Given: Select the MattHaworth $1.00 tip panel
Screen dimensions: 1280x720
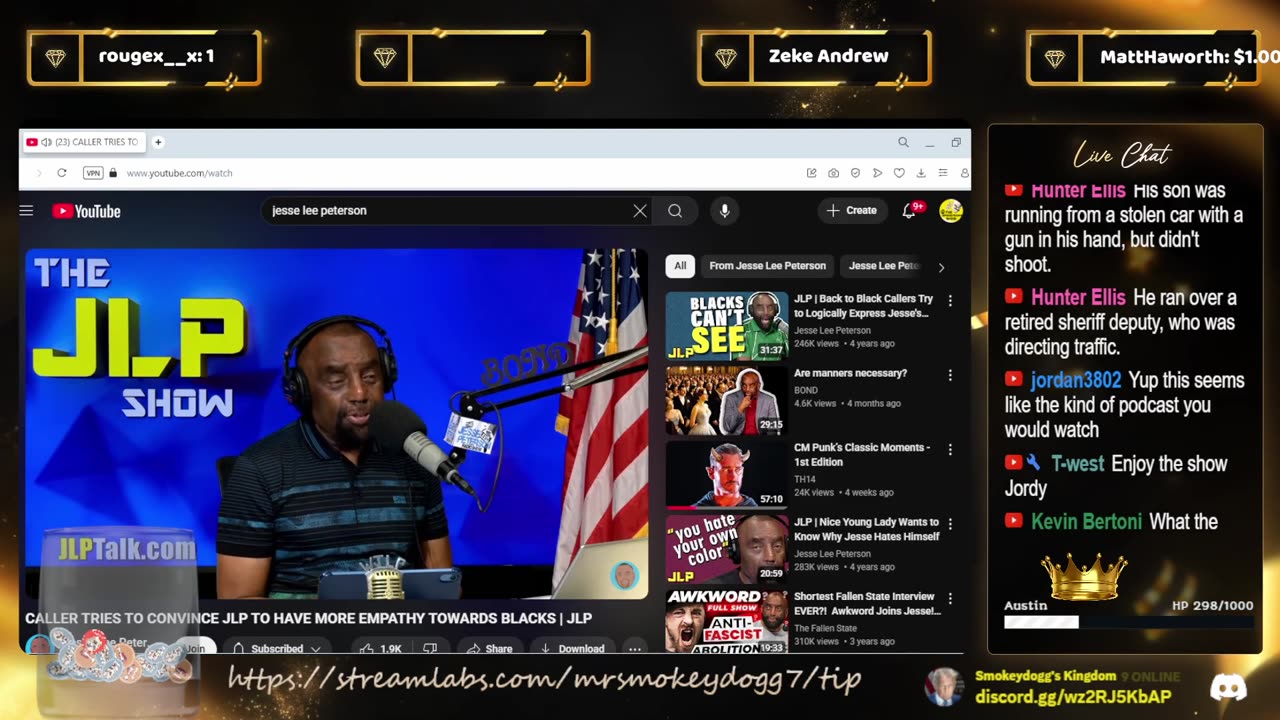Looking at the screenshot, I should [1153, 57].
